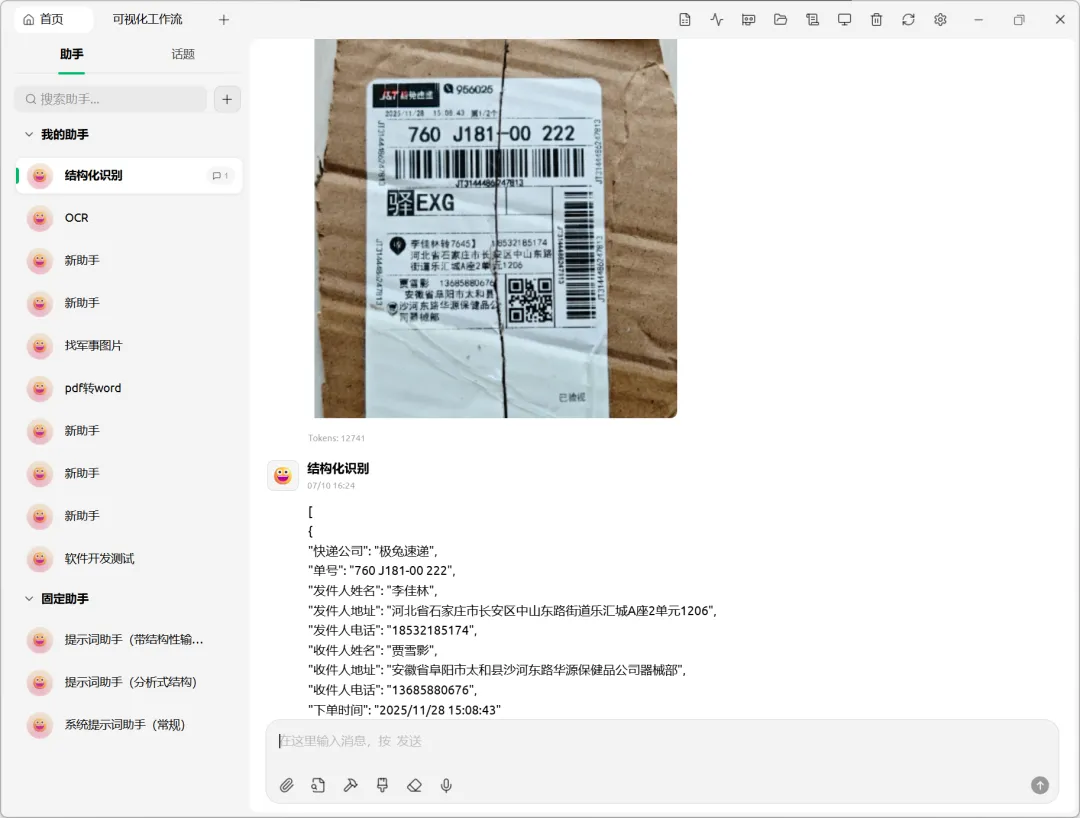The image size is (1080, 818).
Task: Click the message input box
Action: (x=661, y=742)
